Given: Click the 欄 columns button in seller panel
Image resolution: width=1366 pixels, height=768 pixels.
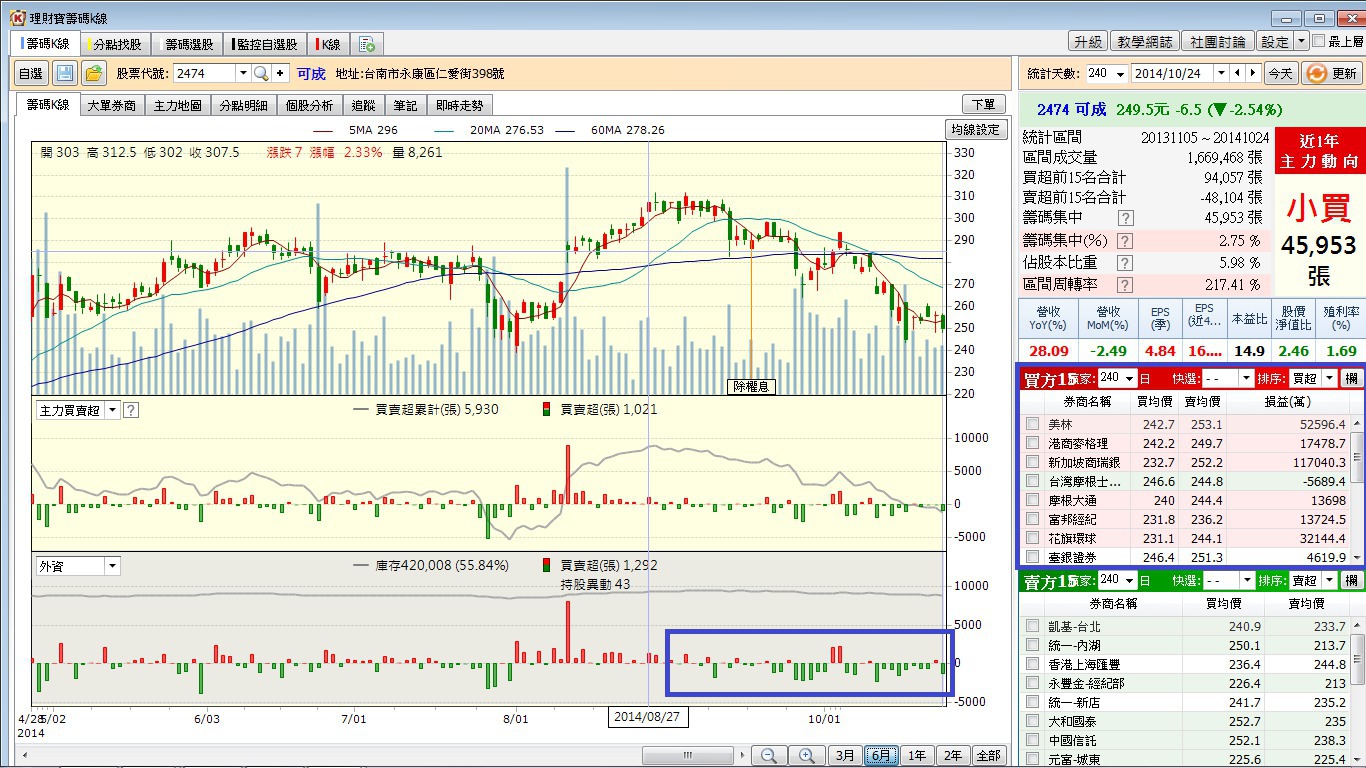Looking at the screenshot, I should (x=1351, y=580).
